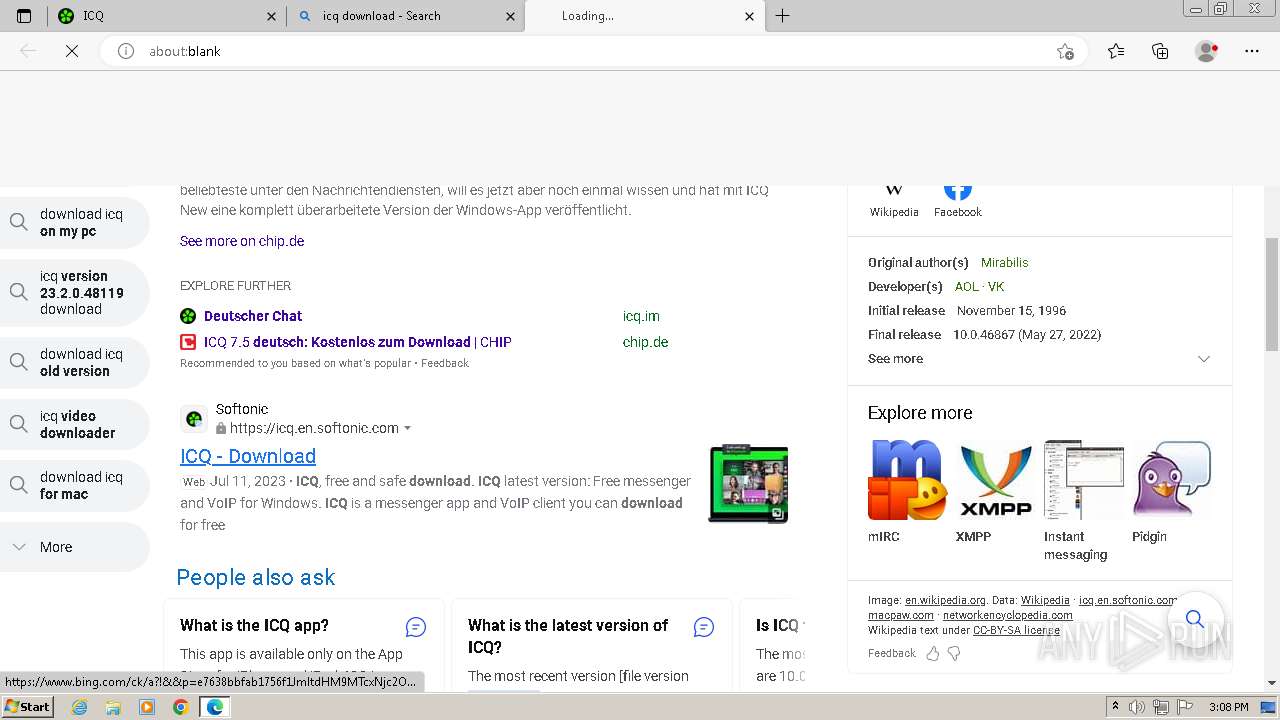Close the ICQ tab

point(272,16)
